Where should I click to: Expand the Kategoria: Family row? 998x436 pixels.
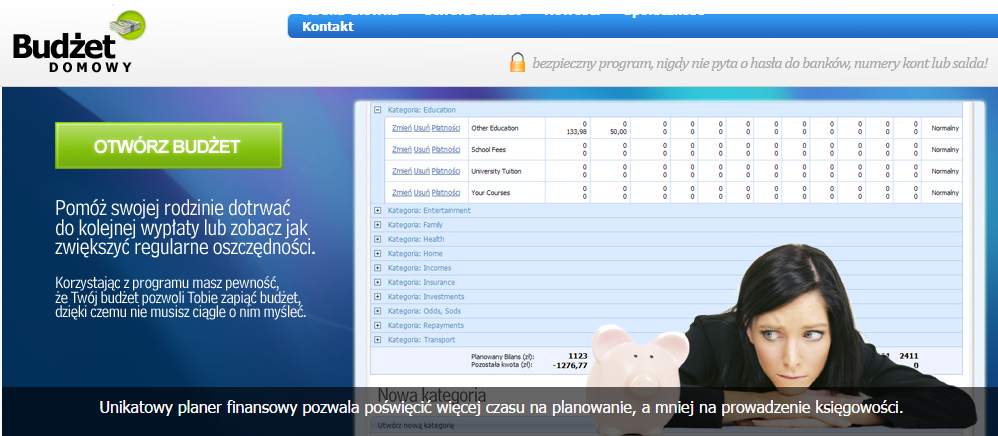click(x=377, y=225)
